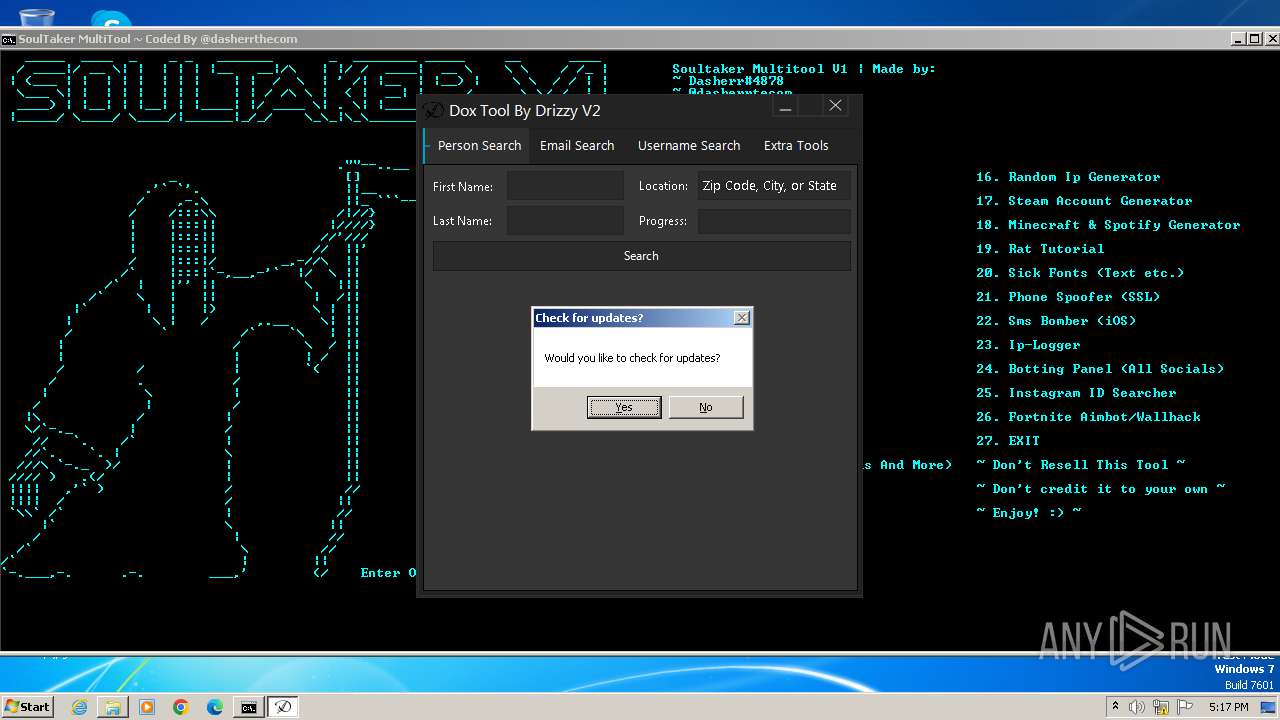Click '~ Dasherr#4870' console text
Screen dimensions: 1280x720
tap(728, 81)
